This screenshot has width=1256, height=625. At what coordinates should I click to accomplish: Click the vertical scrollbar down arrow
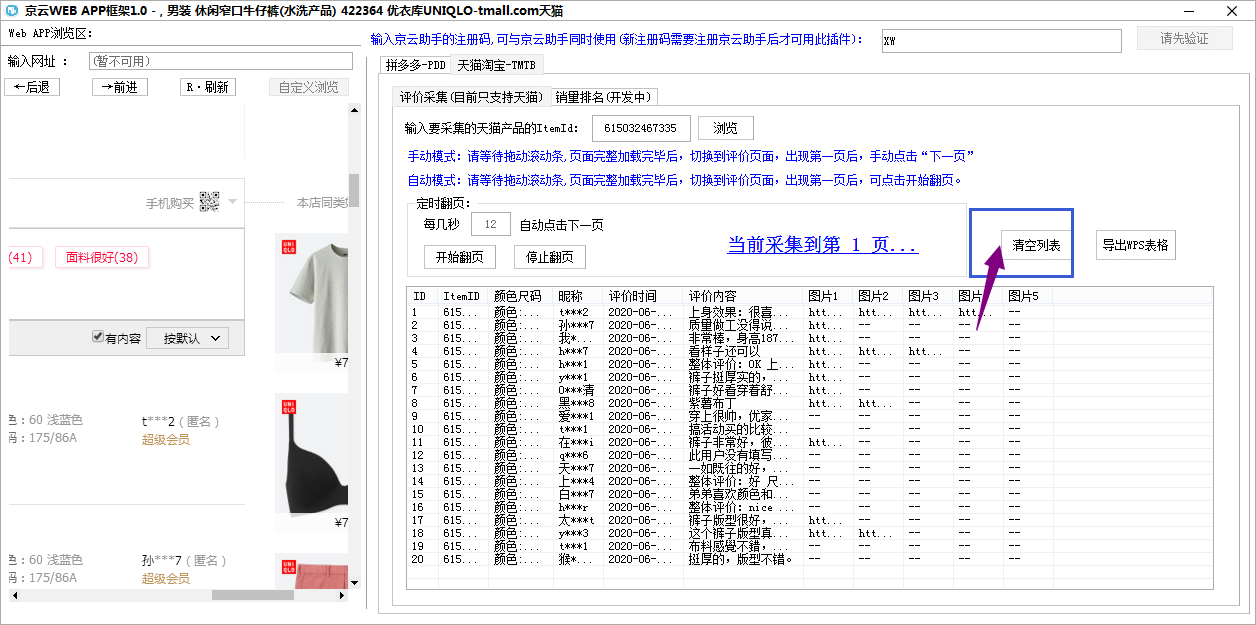354,581
